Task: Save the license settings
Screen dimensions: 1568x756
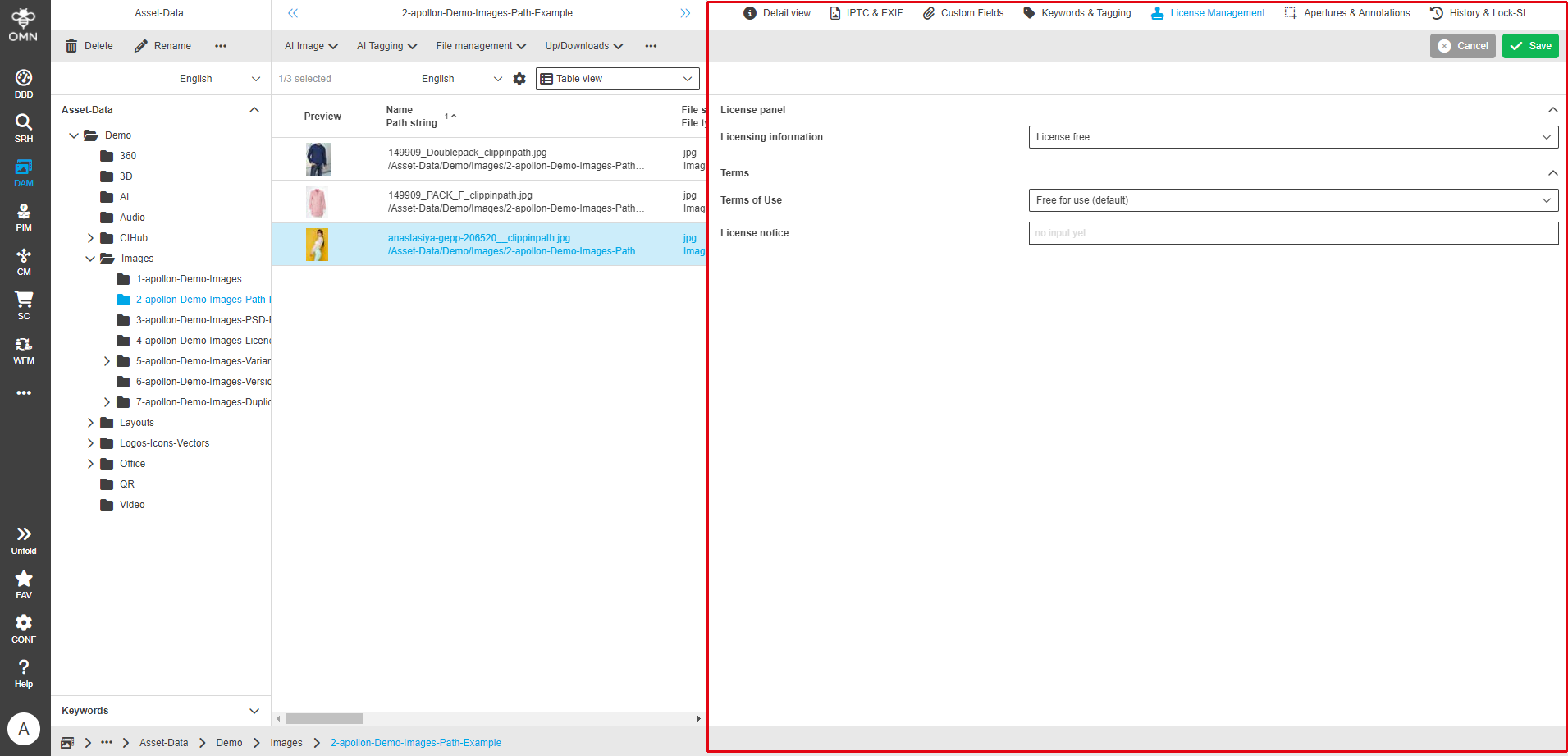Action: click(x=1530, y=46)
